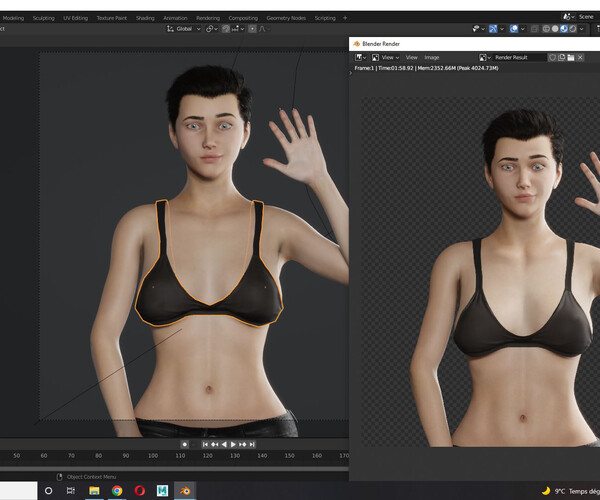Toggle proportional editing
The image size is (600, 500).
(252, 29)
